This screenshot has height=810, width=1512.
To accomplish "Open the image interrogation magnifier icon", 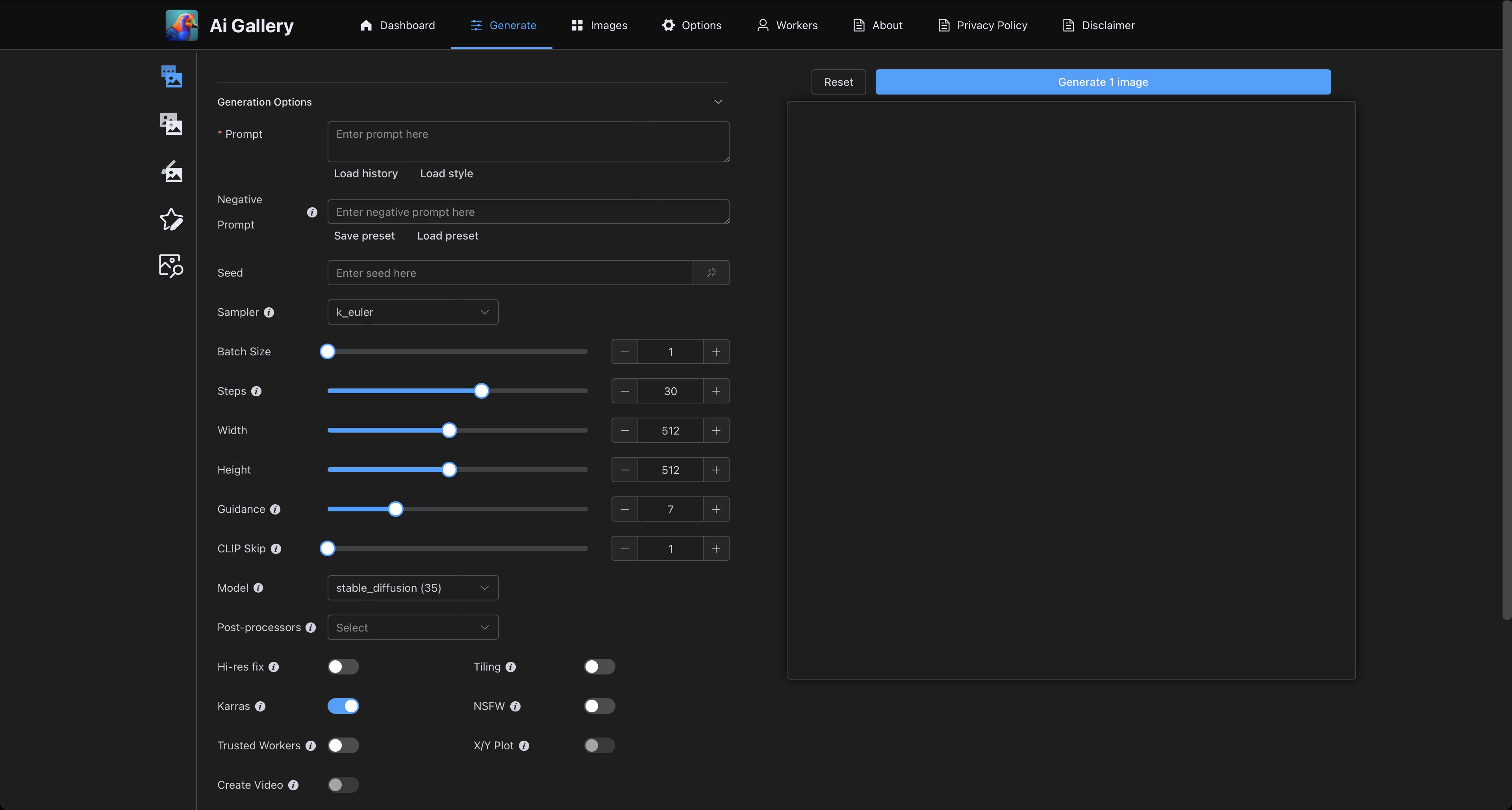I will coord(171,266).
